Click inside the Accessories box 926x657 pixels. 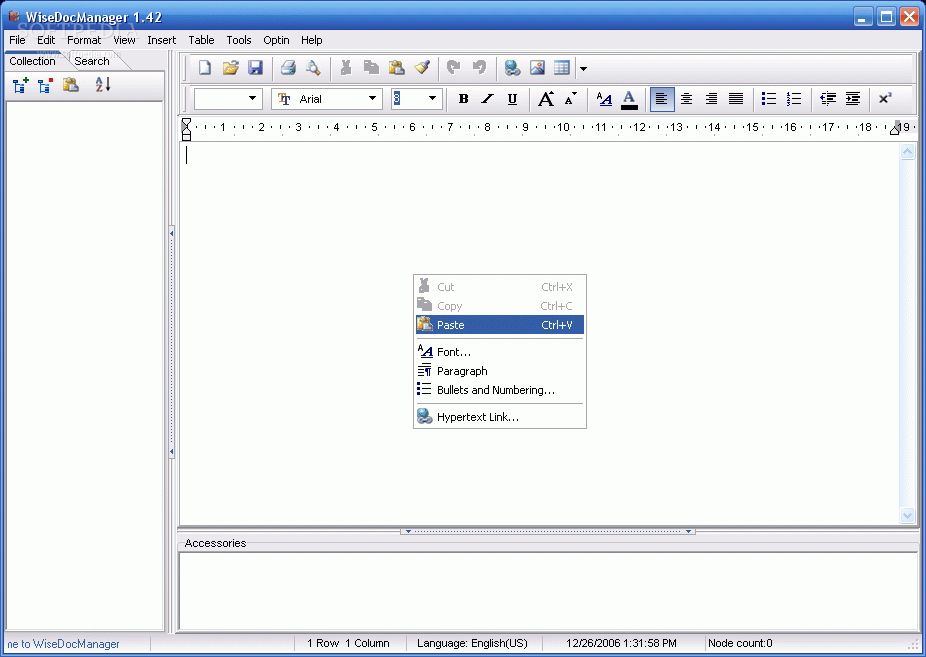[x=547, y=591]
